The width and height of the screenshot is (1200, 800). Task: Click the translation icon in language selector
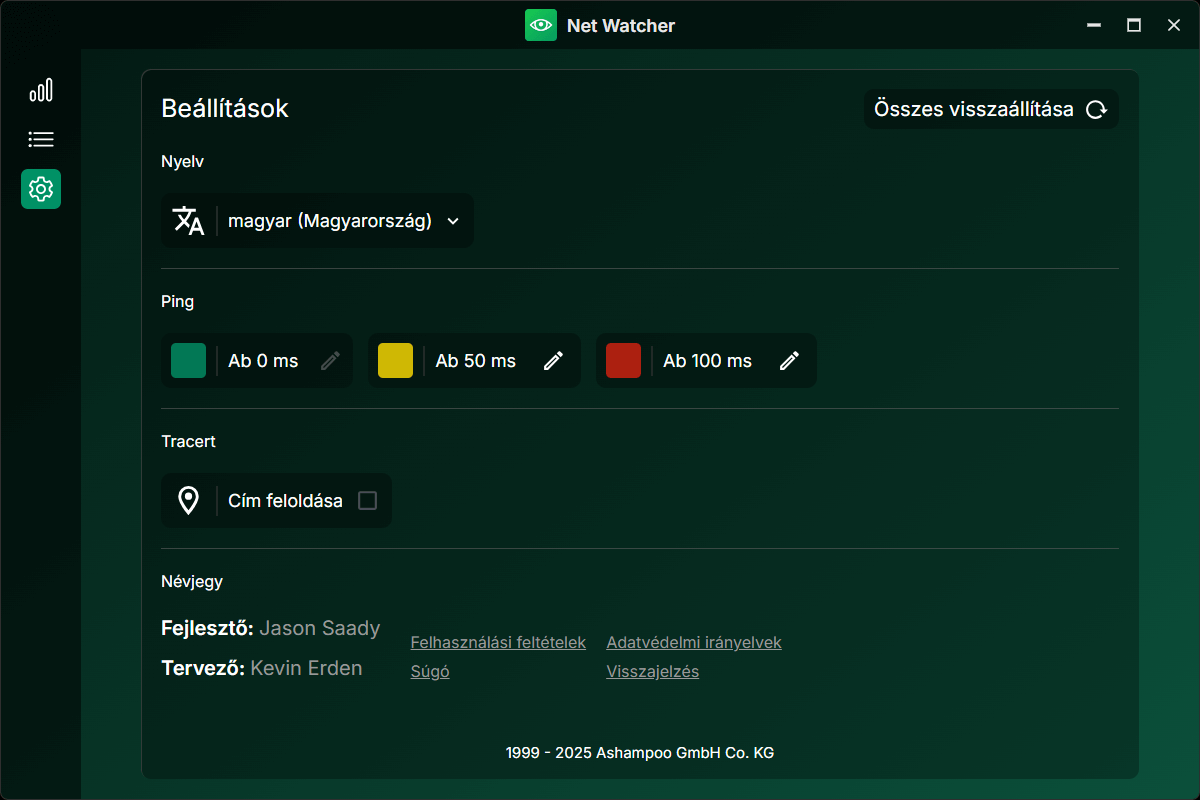pyautogui.click(x=189, y=220)
